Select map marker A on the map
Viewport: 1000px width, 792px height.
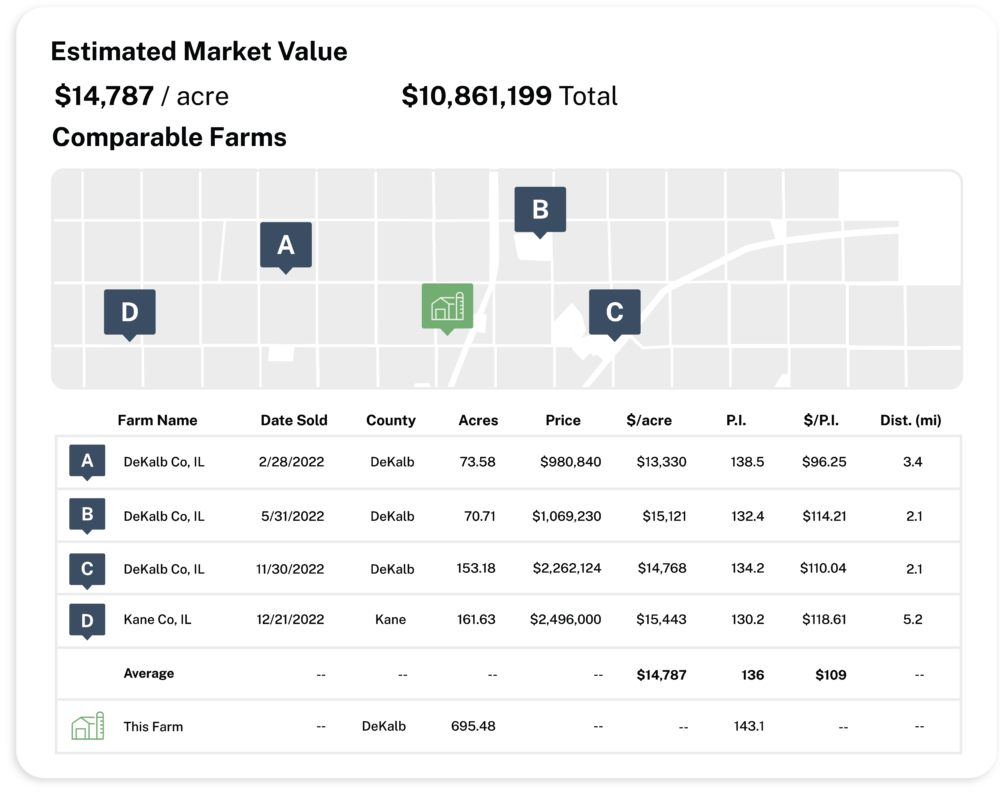(286, 243)
